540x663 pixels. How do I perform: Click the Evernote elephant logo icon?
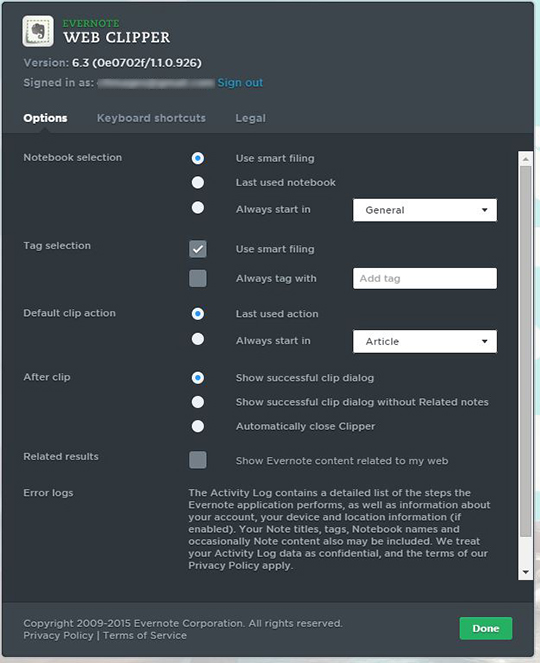coord(38,31)
